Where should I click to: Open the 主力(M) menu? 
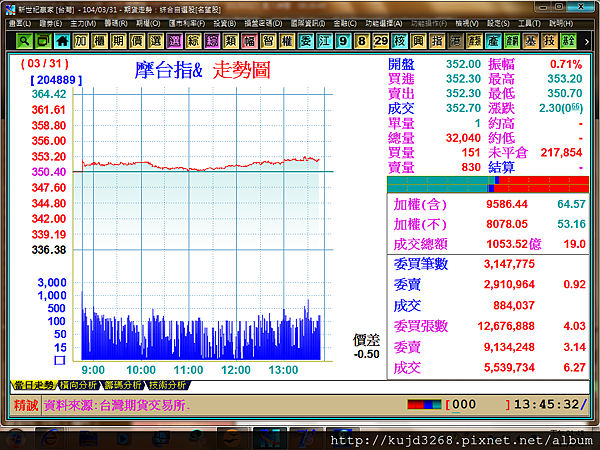83,24
